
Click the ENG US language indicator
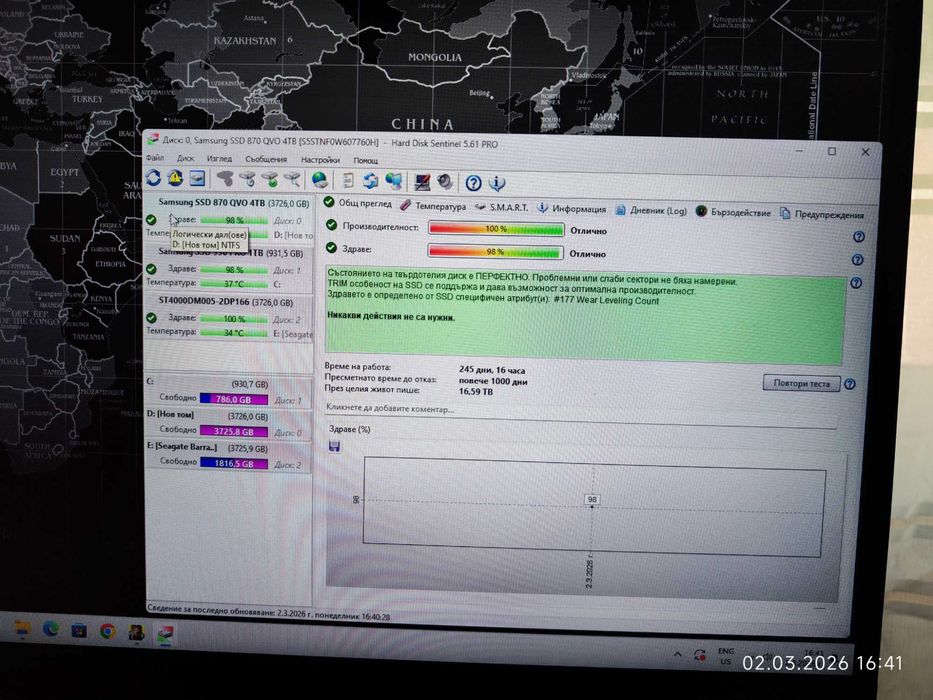(726, 656)
